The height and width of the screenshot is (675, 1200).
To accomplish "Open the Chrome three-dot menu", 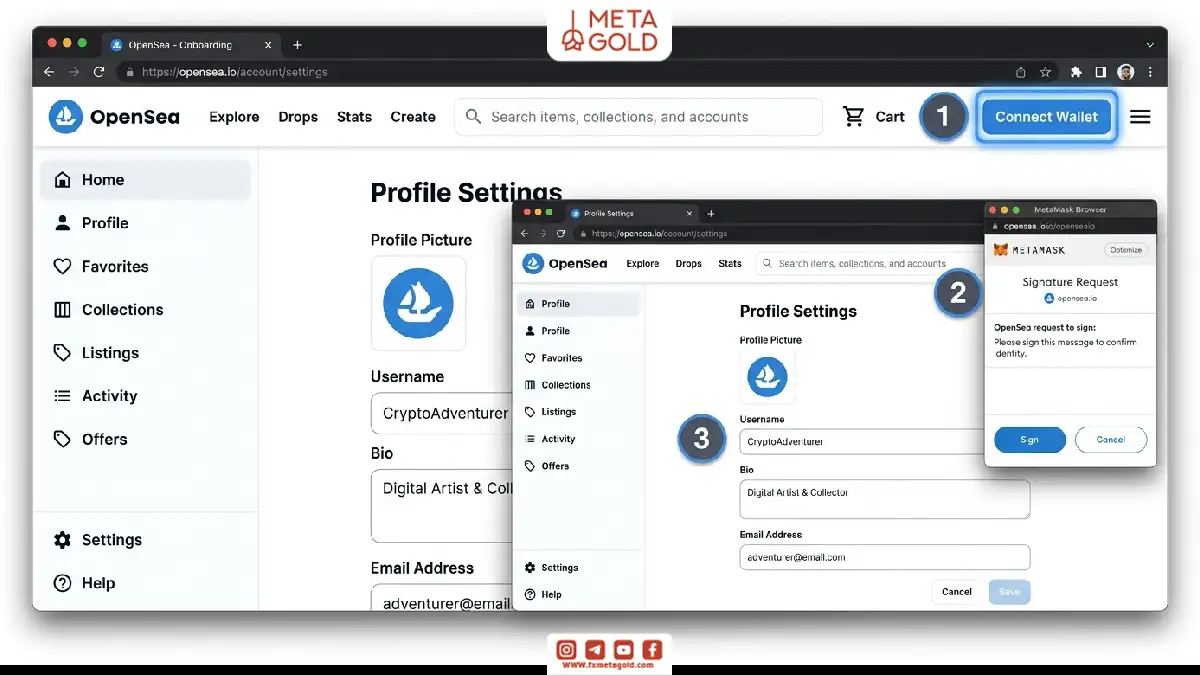I will pos(1151,72).
